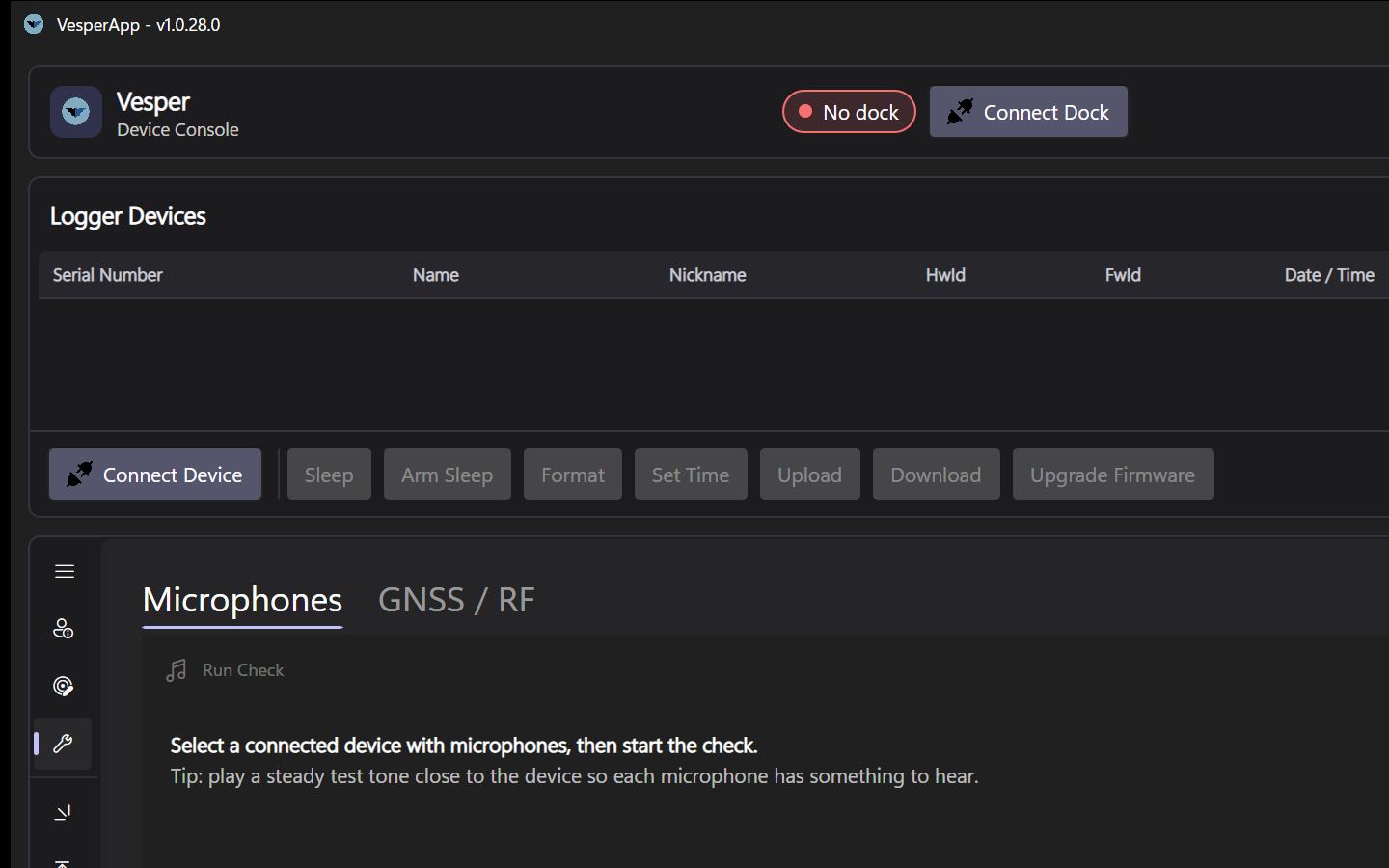Click the Serial Number column header

(108, 275)
